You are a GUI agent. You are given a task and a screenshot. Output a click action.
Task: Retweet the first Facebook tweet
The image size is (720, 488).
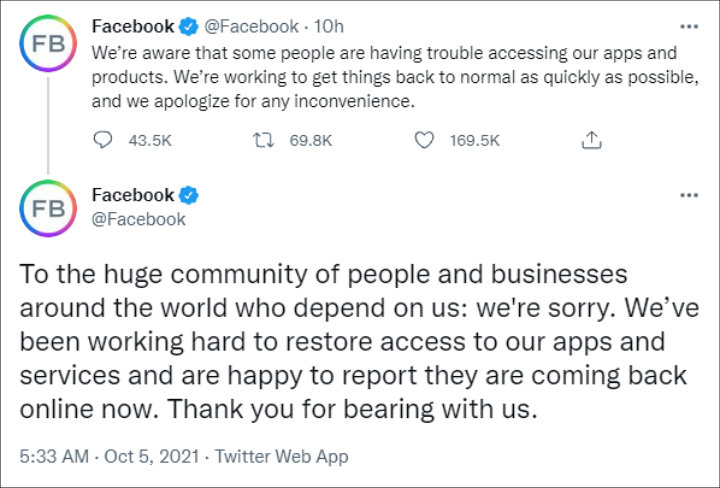point(264,140)
